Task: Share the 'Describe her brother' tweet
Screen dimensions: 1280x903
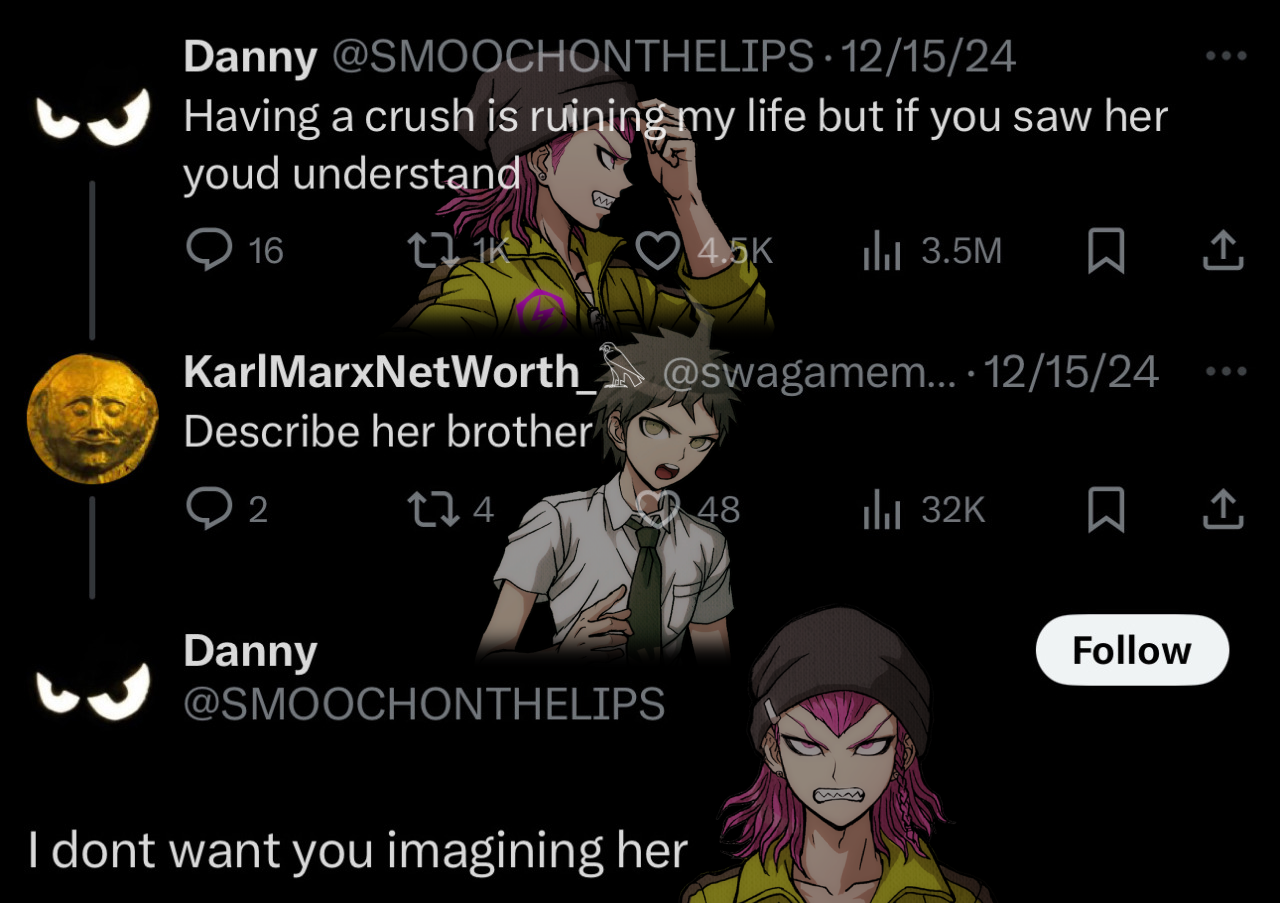Action: 1223,510
